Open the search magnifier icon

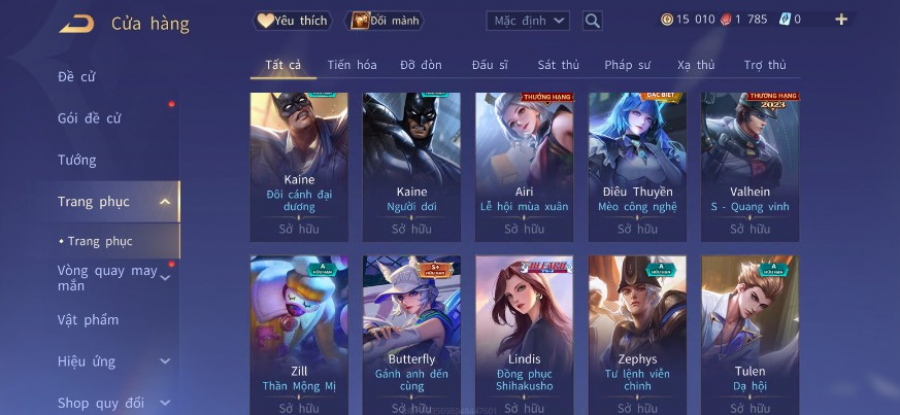[592, 21]
